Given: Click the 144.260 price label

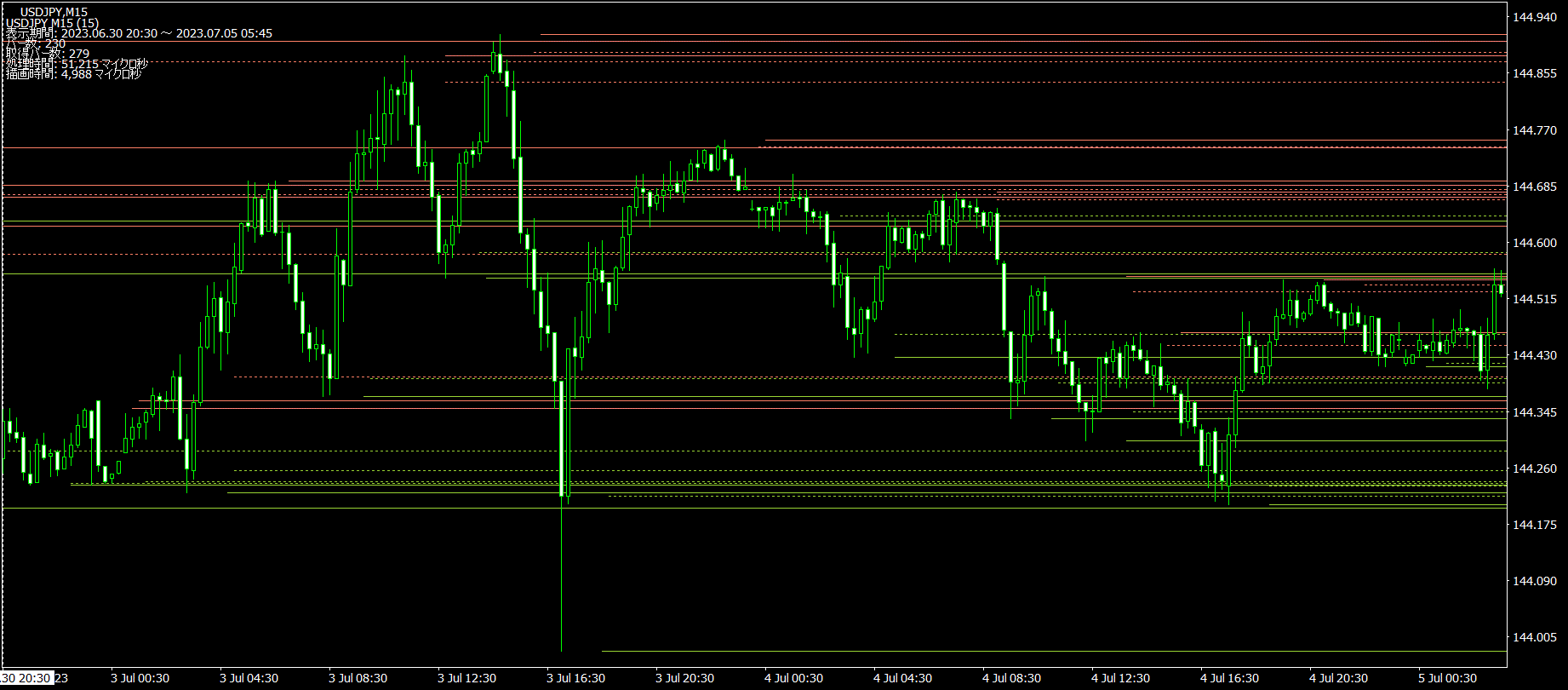Looking at the screenshot, I should pyautogui.click(x=1535, y=469).
